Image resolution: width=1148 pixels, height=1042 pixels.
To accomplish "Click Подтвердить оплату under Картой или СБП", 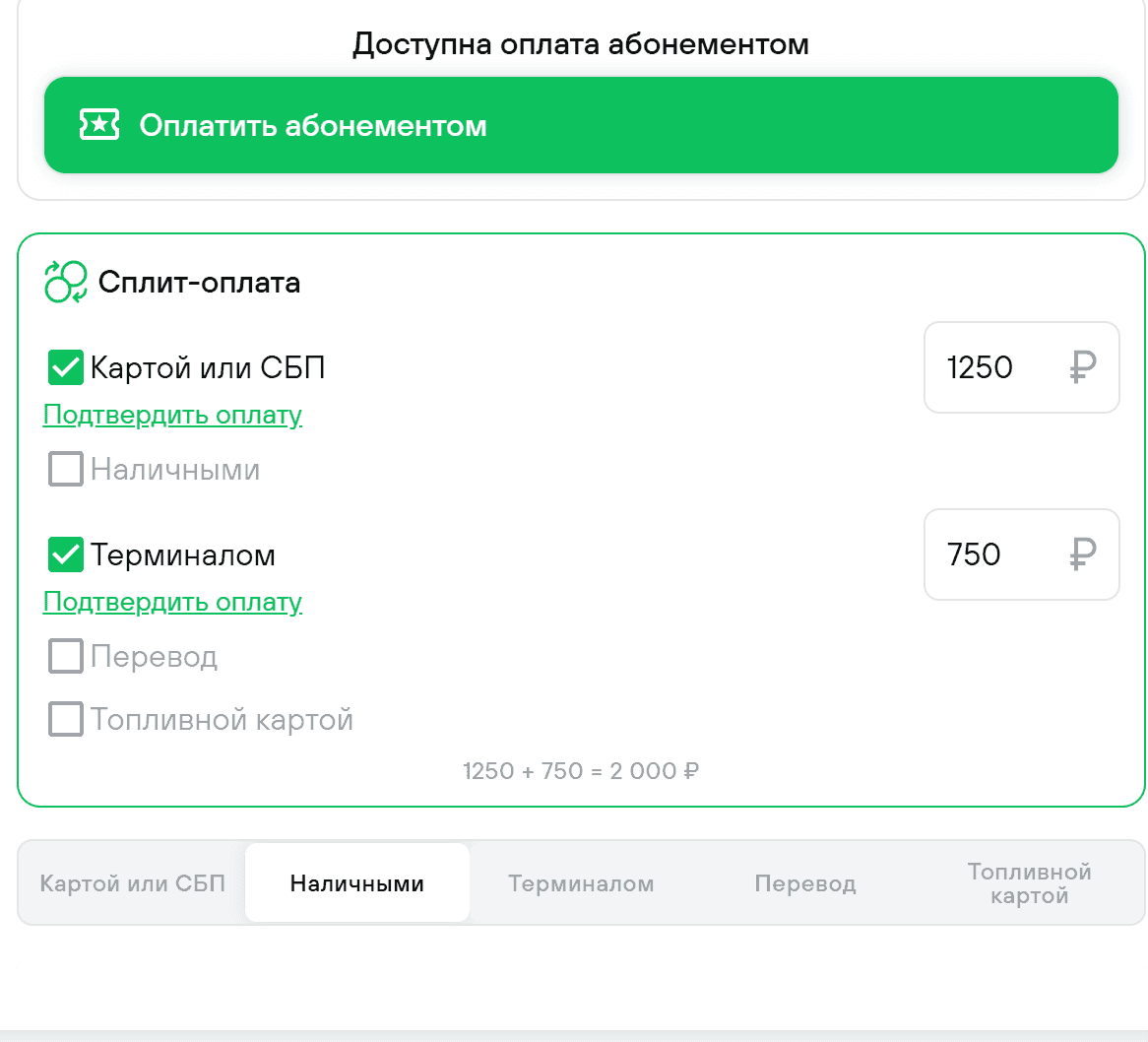I will pyautogui.click(x=172, y=415).
